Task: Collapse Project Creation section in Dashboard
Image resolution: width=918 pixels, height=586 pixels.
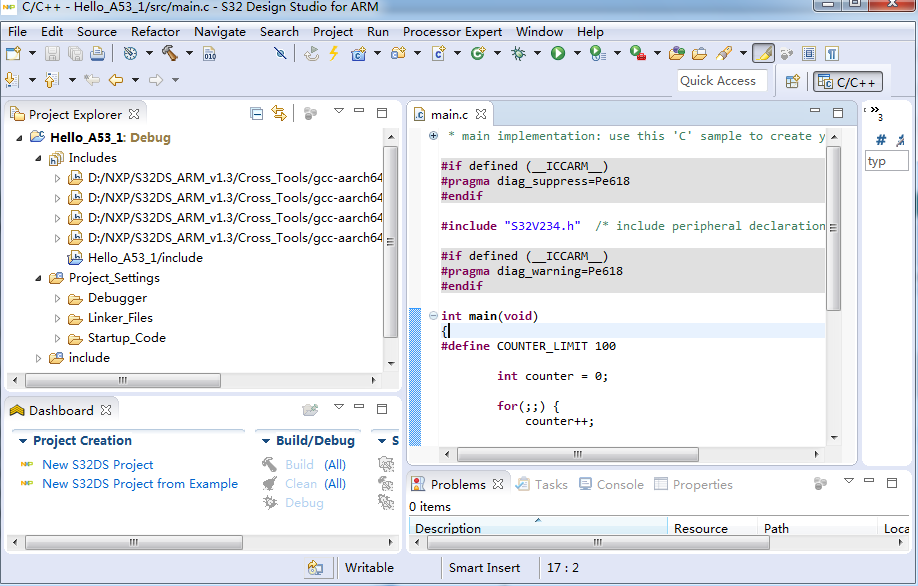Action: [23, 441]
